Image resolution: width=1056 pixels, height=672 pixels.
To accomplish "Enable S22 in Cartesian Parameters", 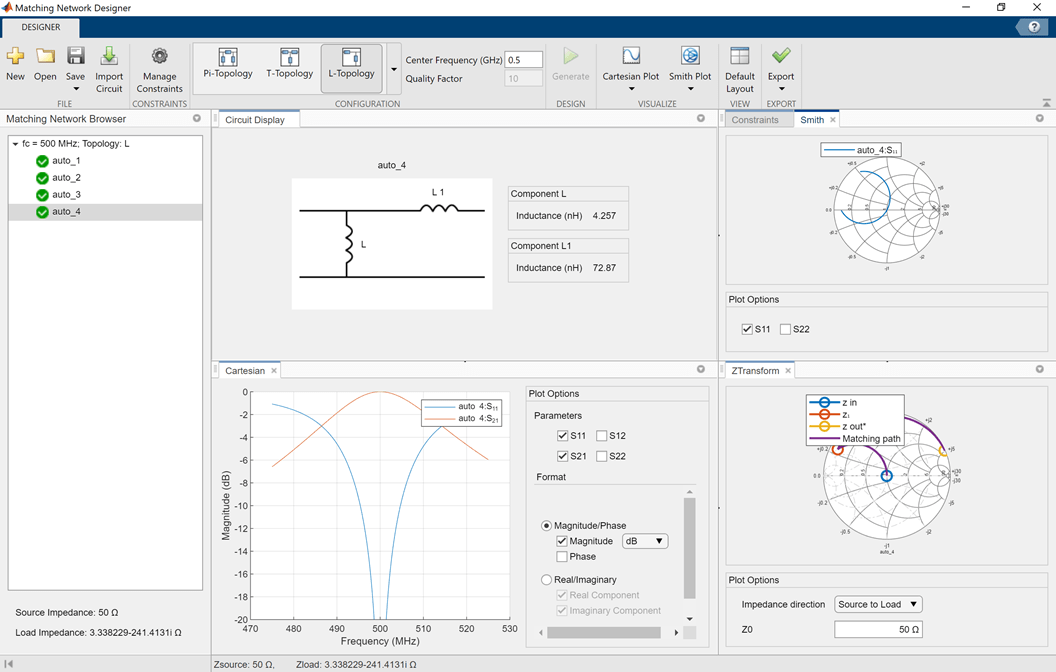I will (601, 456).
